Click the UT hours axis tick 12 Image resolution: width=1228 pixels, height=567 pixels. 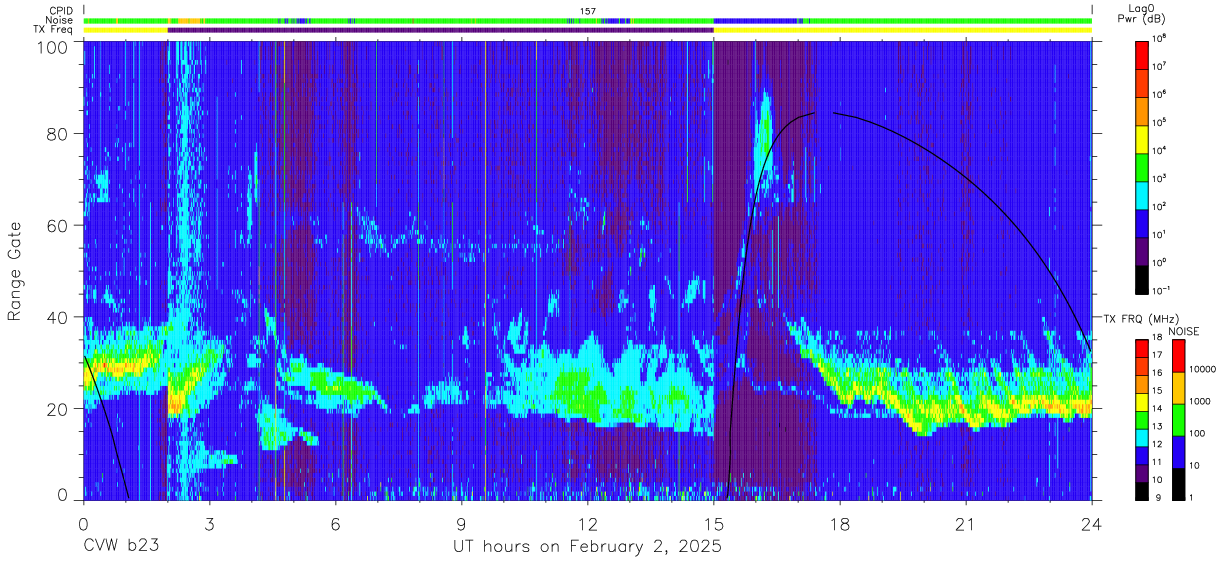587,524
